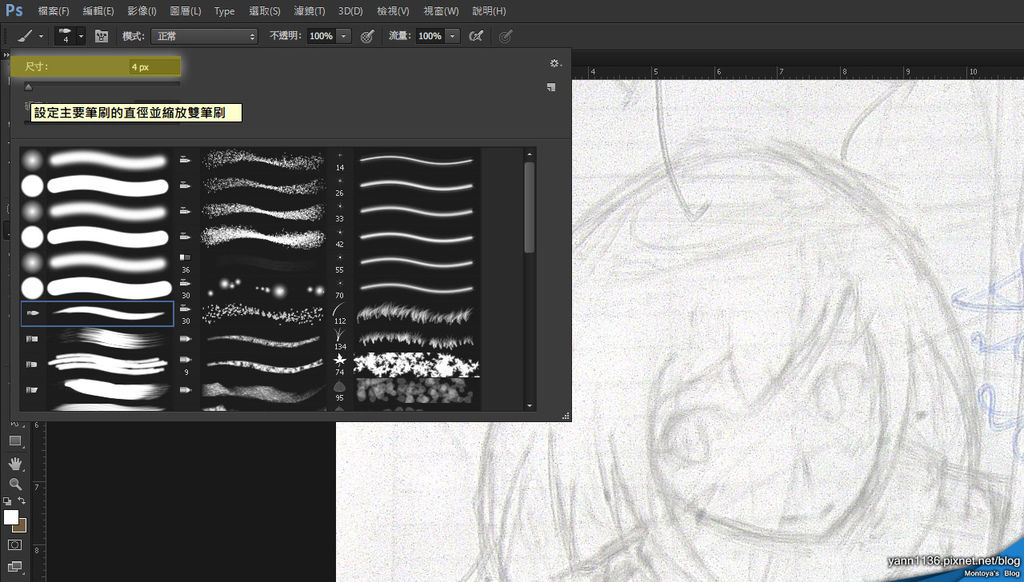Toggle the brush panel button
Viewport: 1024px width, 582px height.
pos(101,36)
